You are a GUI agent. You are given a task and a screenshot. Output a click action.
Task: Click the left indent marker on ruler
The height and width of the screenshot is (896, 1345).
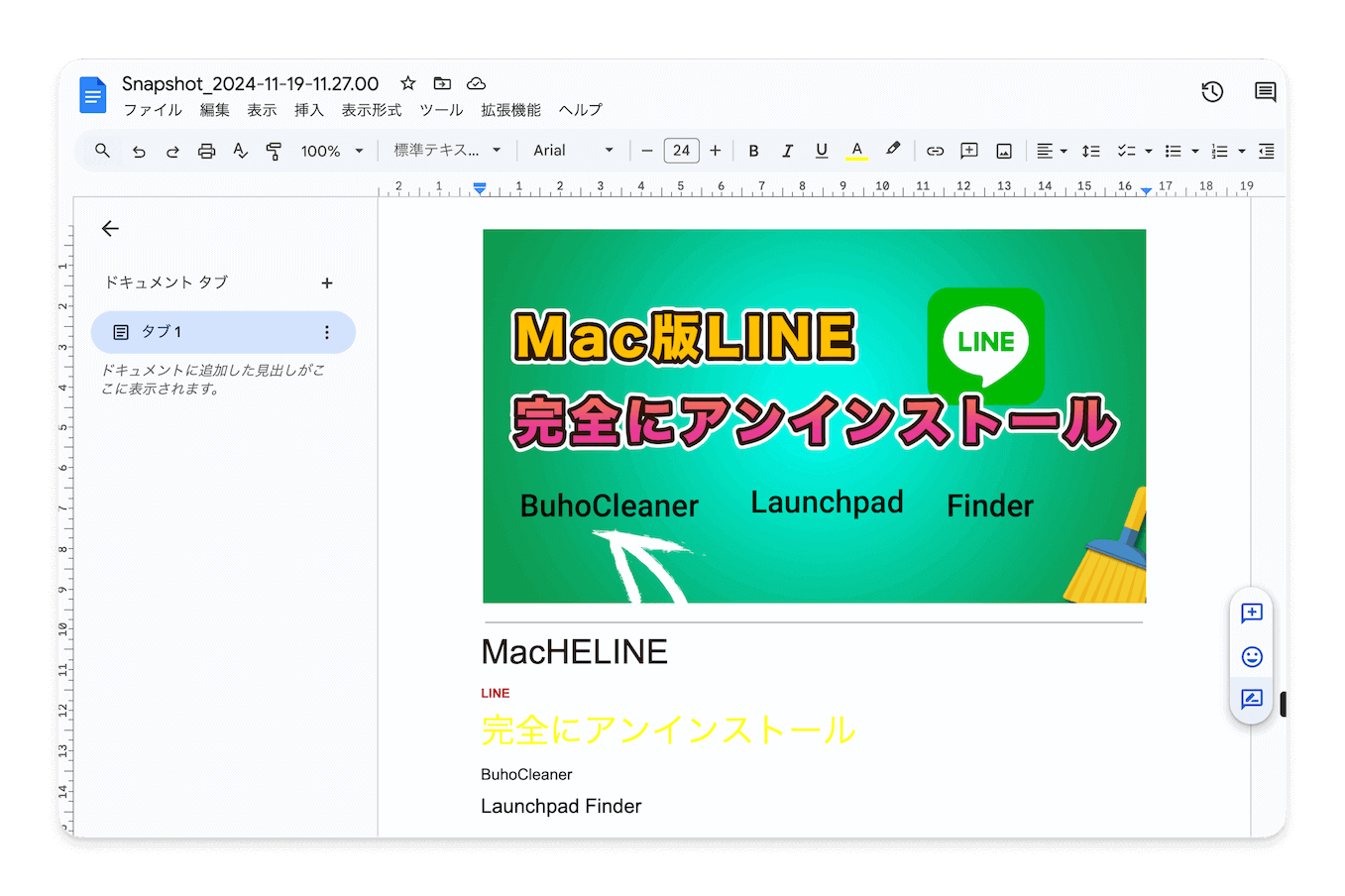click(x=480, y=188)
